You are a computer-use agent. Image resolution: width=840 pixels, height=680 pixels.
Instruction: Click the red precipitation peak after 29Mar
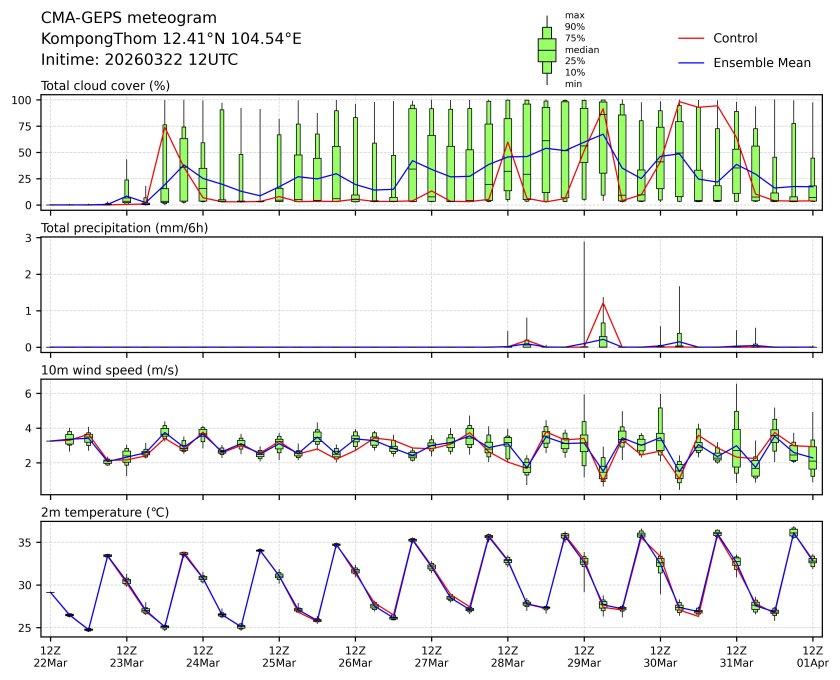click(603, 302)
